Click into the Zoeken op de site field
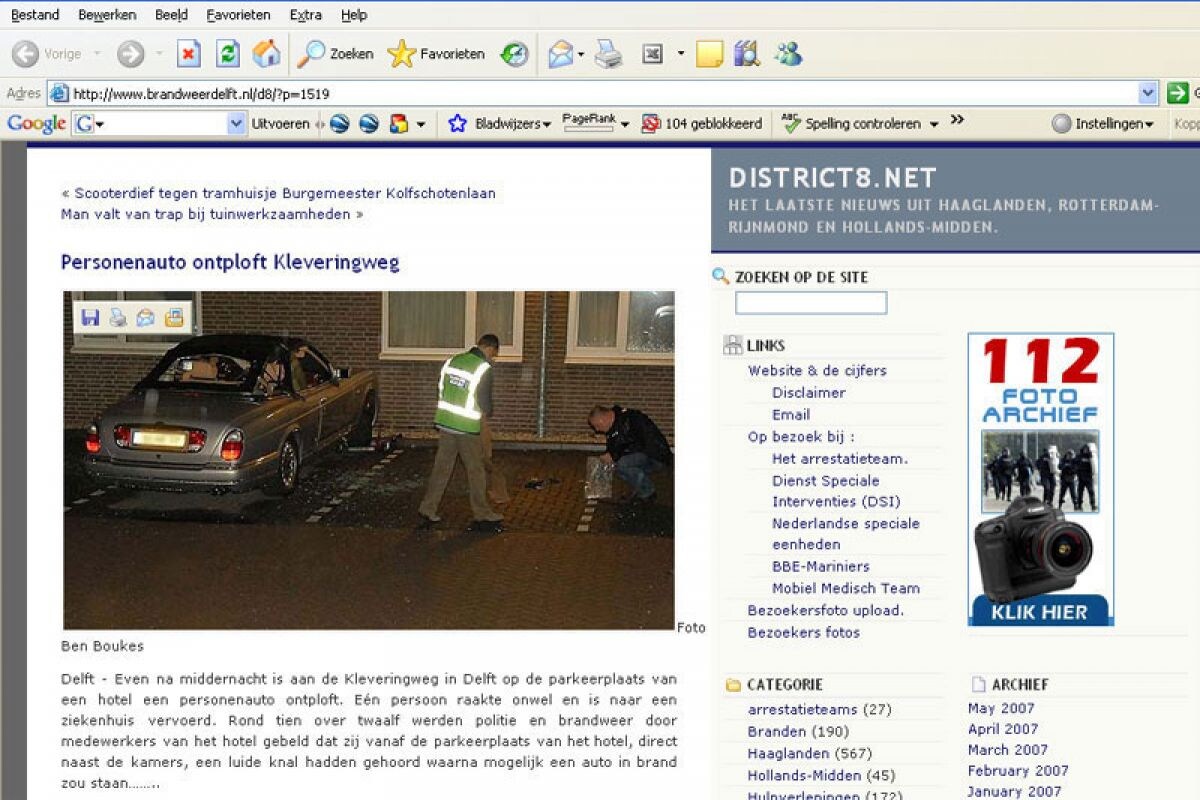Image resolution: width=1200 pixels, height=800 pixels. [811, 303]
